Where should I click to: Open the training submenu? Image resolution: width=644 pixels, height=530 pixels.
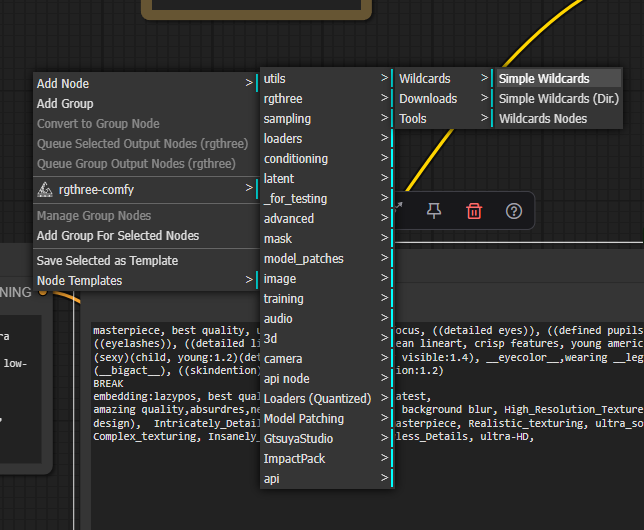coord(327,299)
